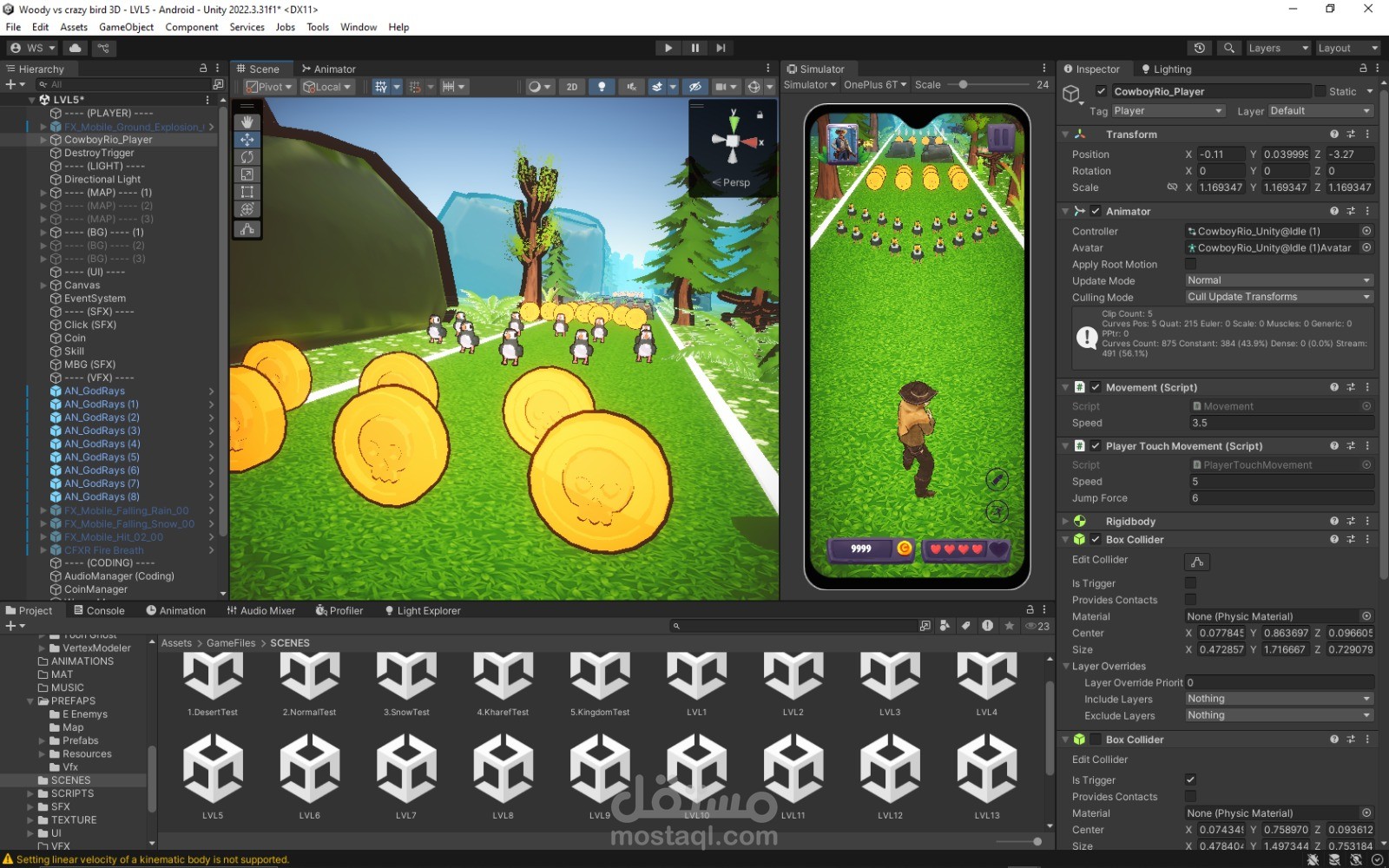Viewport: 1389px width, 868px height.
Task: Open Unity cloud services icon
Action: pyautogui.click(x=76, y=48)
